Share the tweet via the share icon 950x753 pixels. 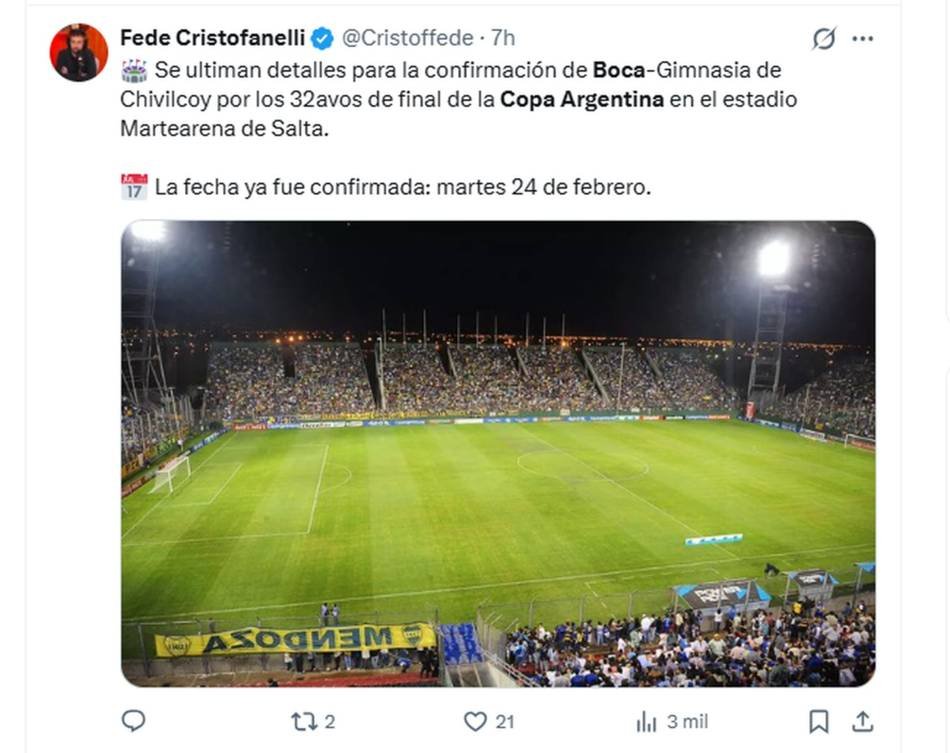[862, 720]
